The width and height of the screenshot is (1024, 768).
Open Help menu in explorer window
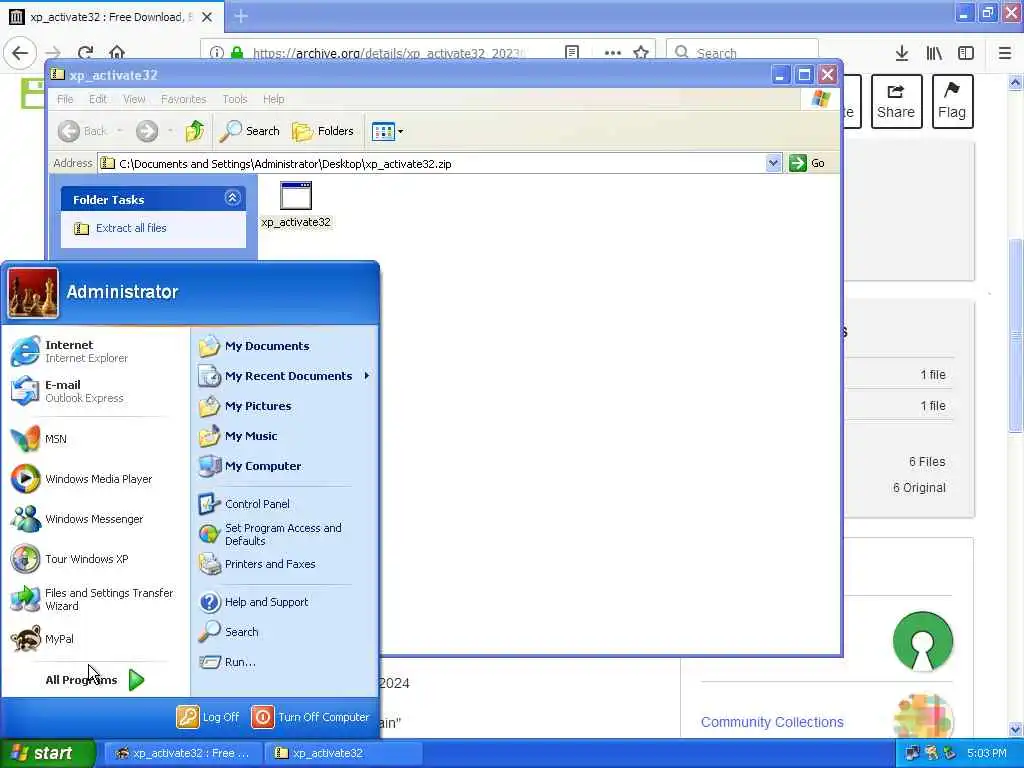tap(274, 99)
